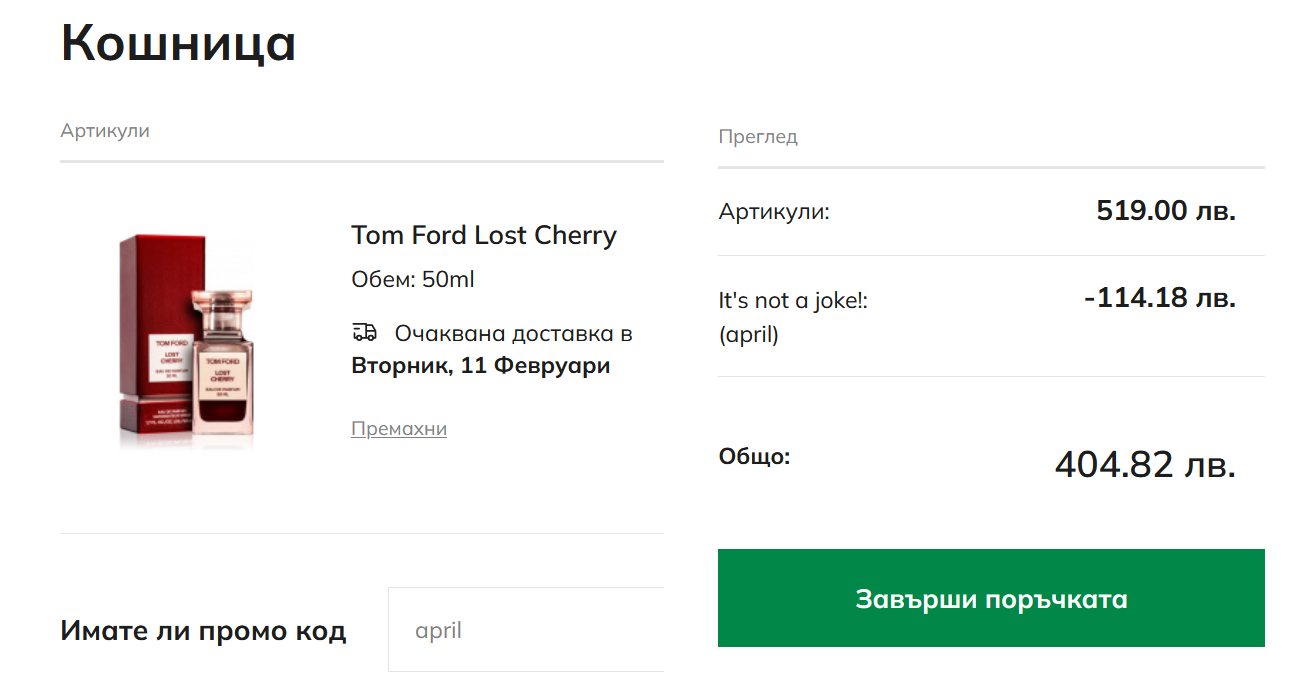Select the Обем: 50ml volume text
Screen dimensions: 1296x697
coord(413,279)
